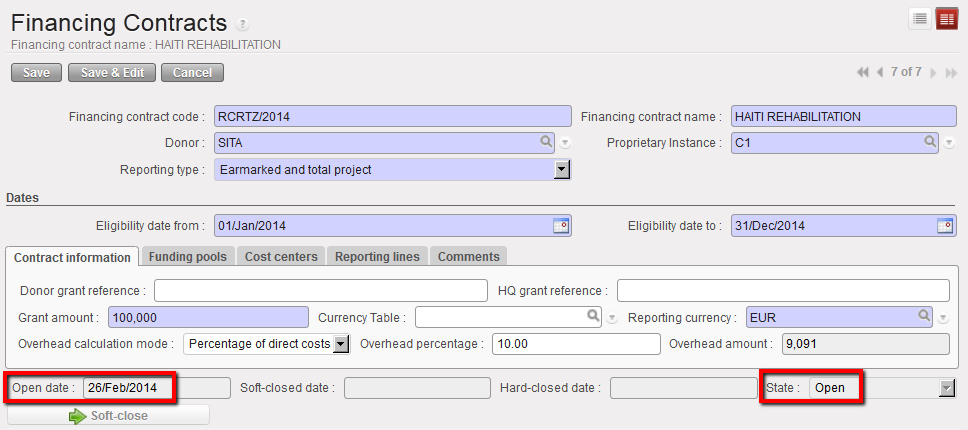This screenshot has width=968, height=430.
Task: Expand the State dropdown
Action: click(x=947, y=388)
